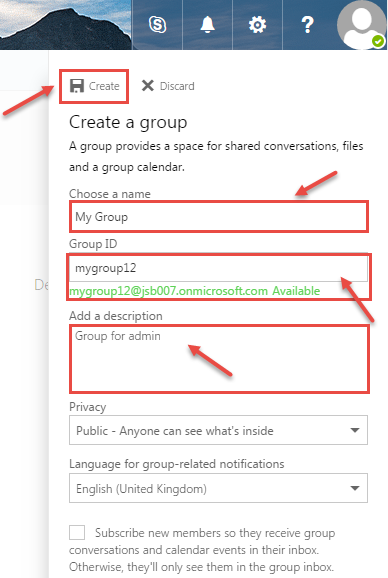Click the mountain header image
Image resolution: width=388 pixels, height=578 pixels.
(66, 25)
